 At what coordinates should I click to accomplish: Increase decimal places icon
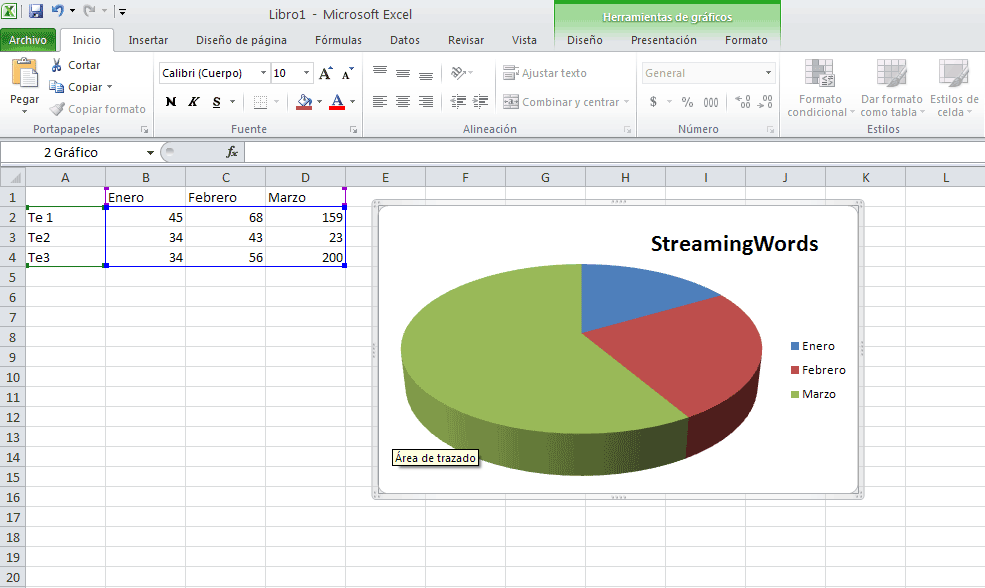pyautogui.click(x=743, y=102)
